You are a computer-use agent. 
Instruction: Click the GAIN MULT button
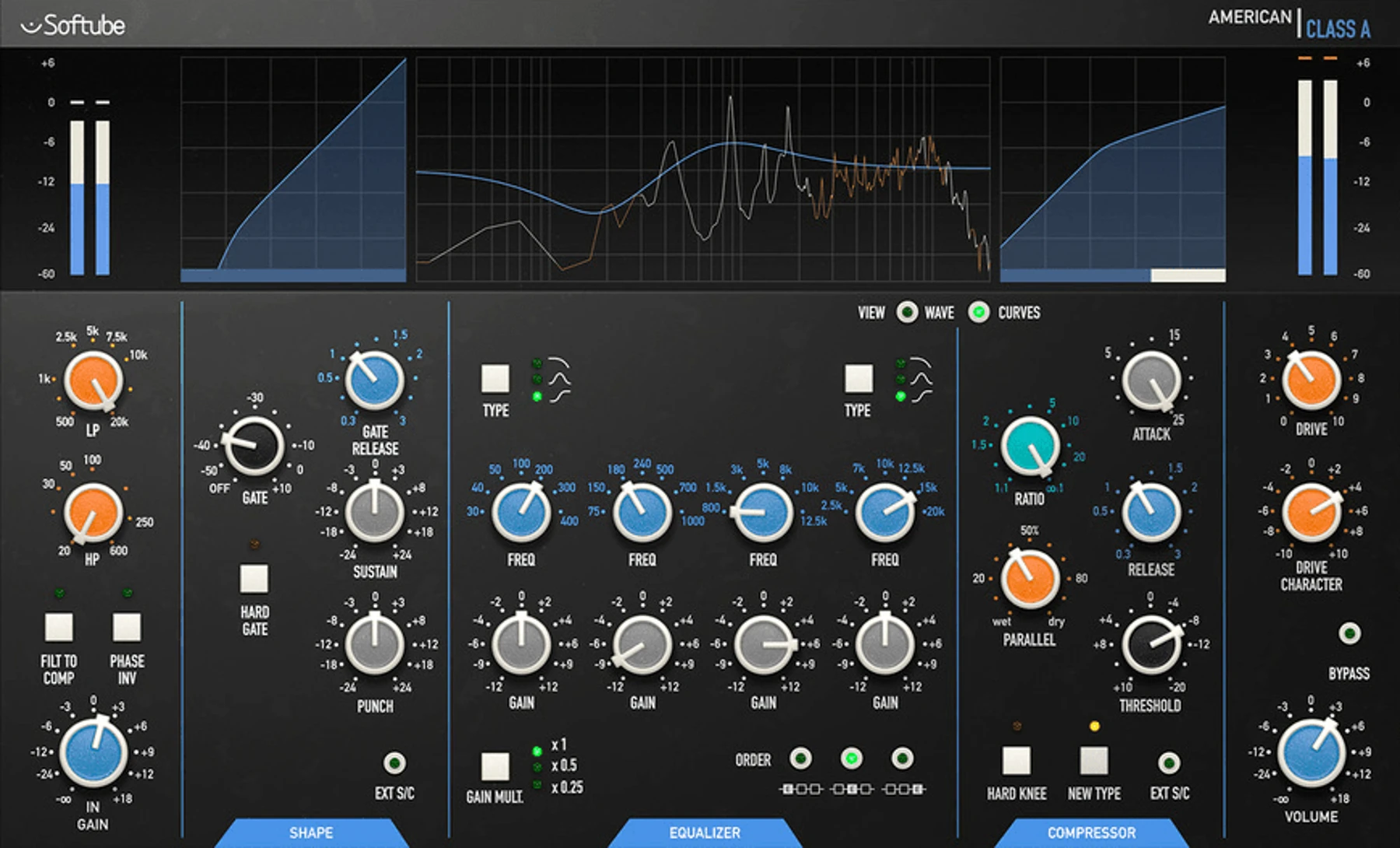point(495,766)
